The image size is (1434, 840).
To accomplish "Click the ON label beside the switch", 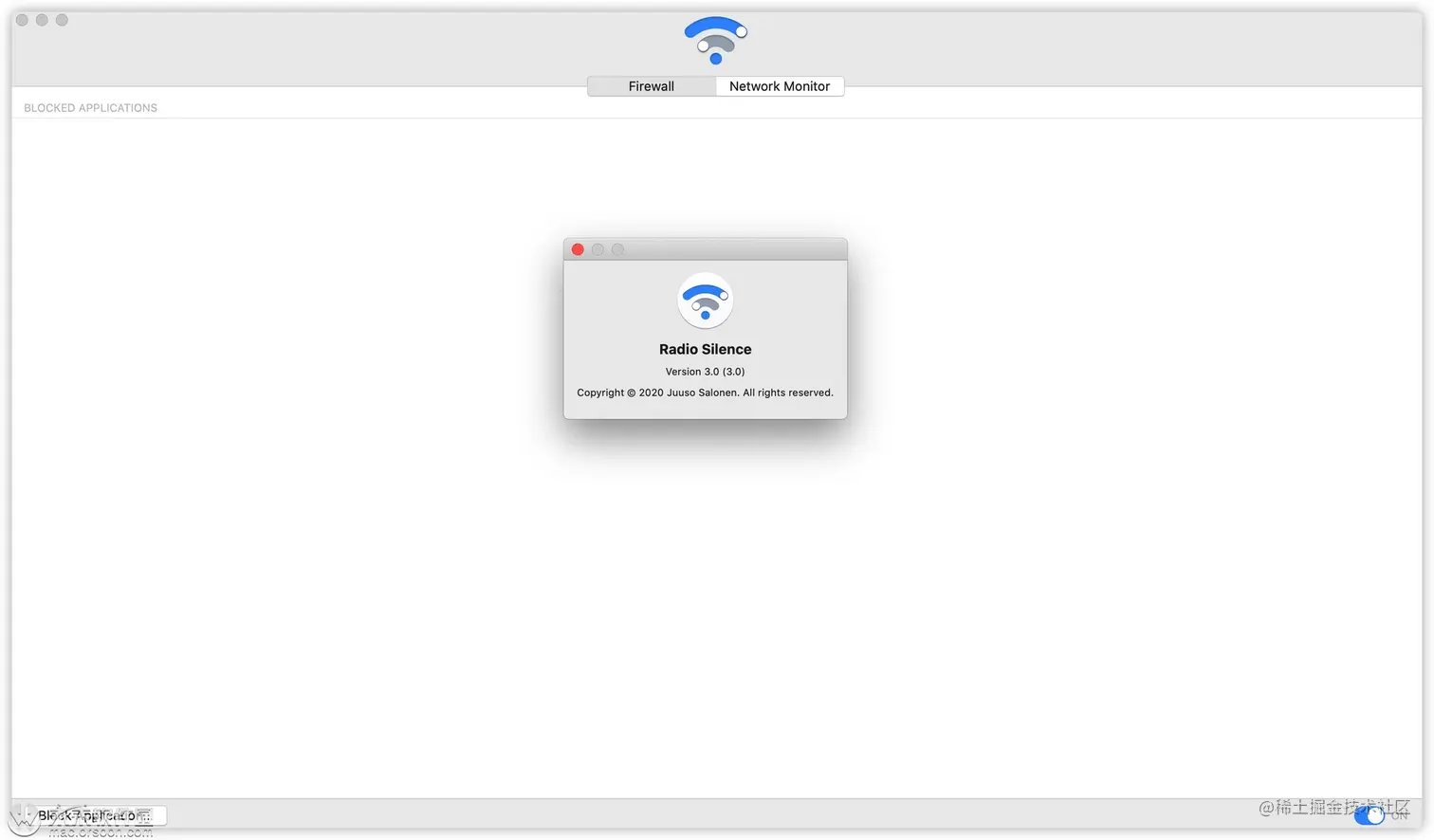I will click(x=1400, y=815).
